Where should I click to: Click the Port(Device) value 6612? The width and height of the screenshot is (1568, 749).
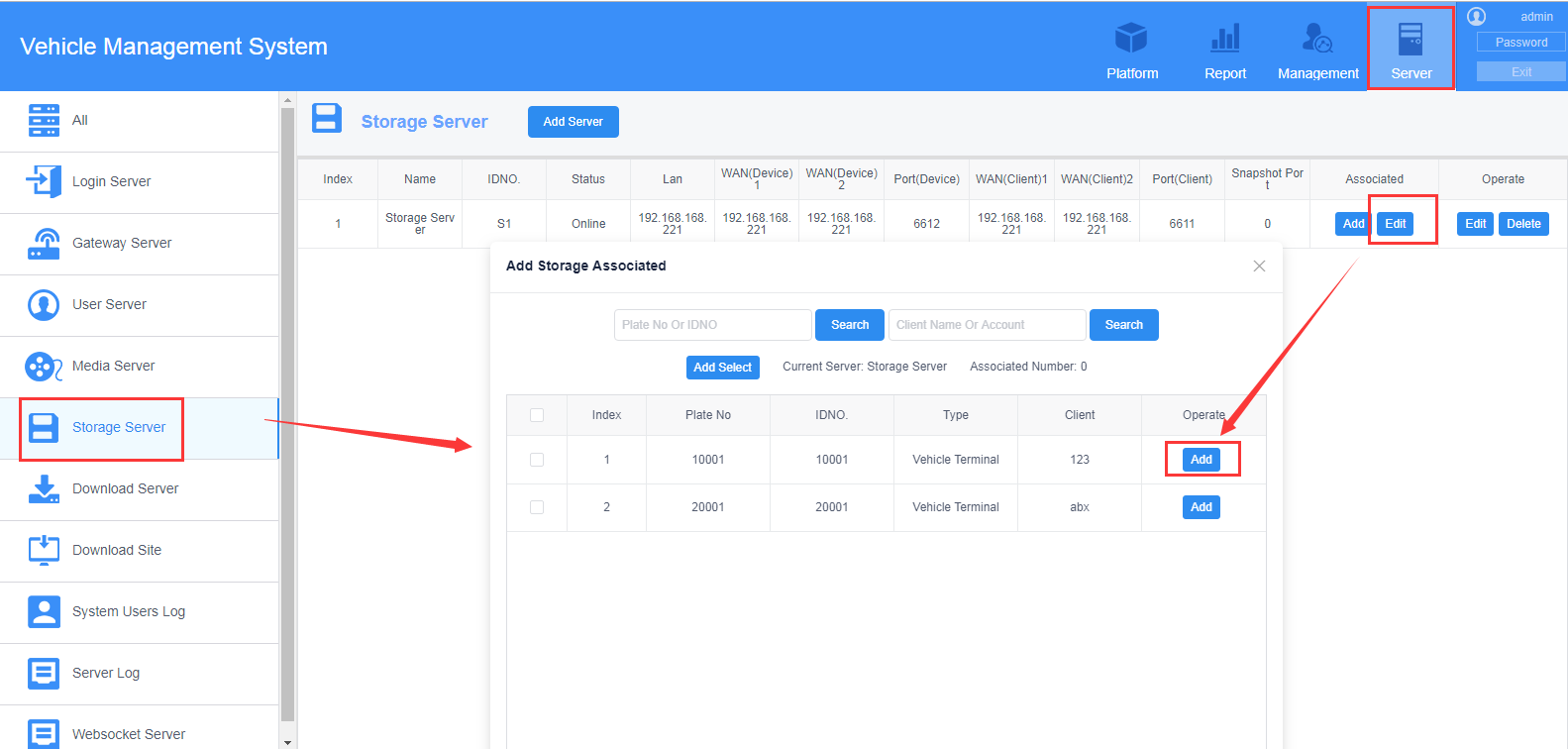click(x=927, y=224)
